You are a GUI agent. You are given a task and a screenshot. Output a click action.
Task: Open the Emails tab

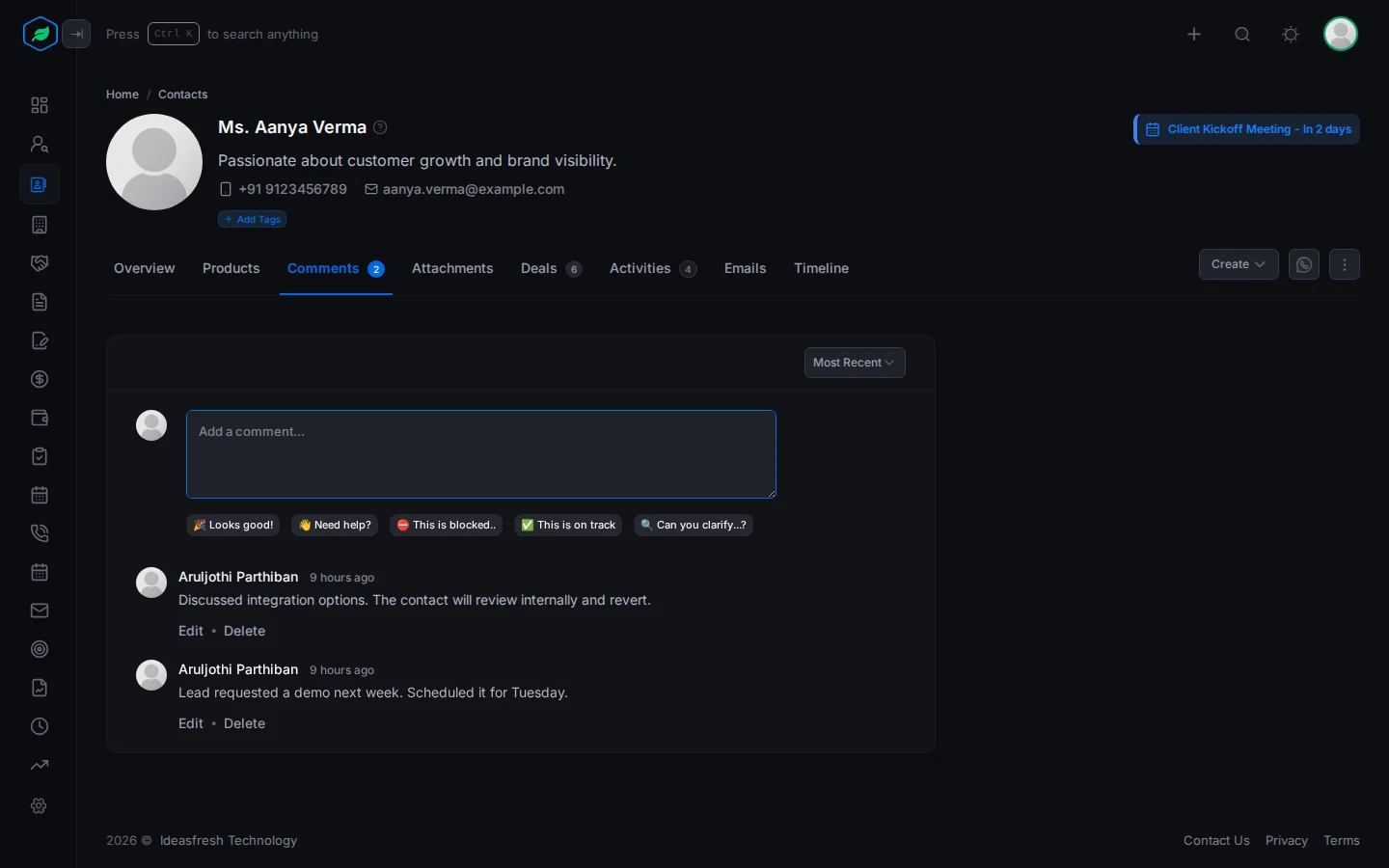(x=746, y=268)
